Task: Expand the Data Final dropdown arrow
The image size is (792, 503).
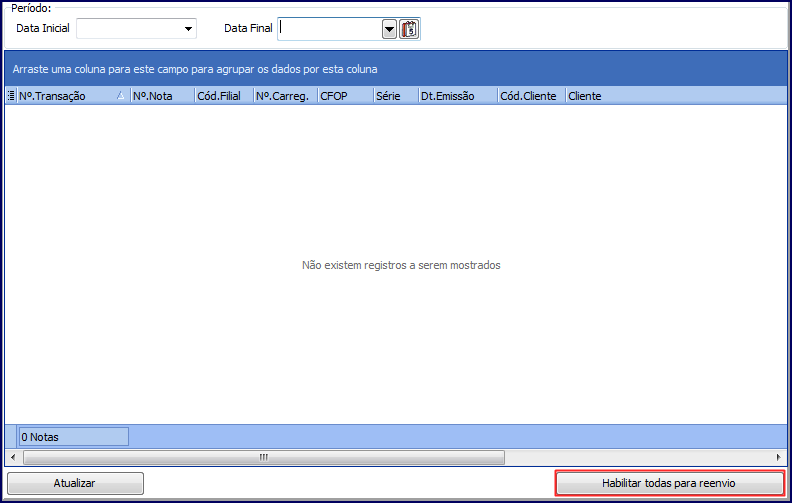Action: (x=389, y=29)
